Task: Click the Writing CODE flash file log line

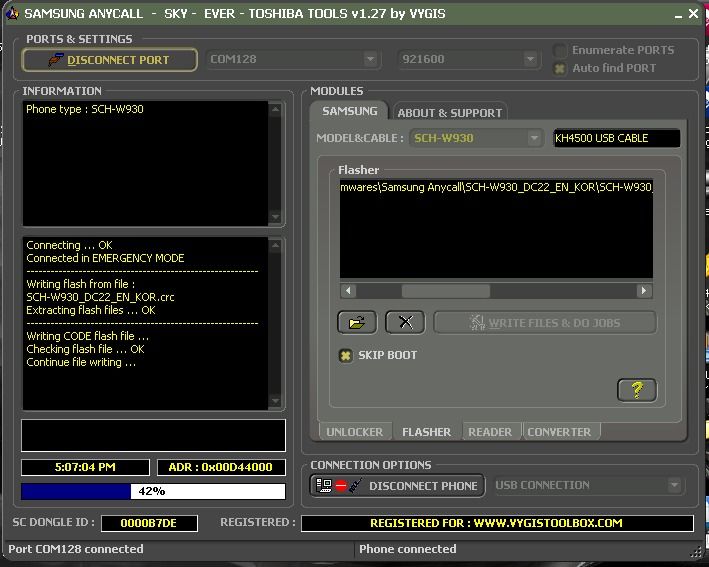Action: pos(88,336)
